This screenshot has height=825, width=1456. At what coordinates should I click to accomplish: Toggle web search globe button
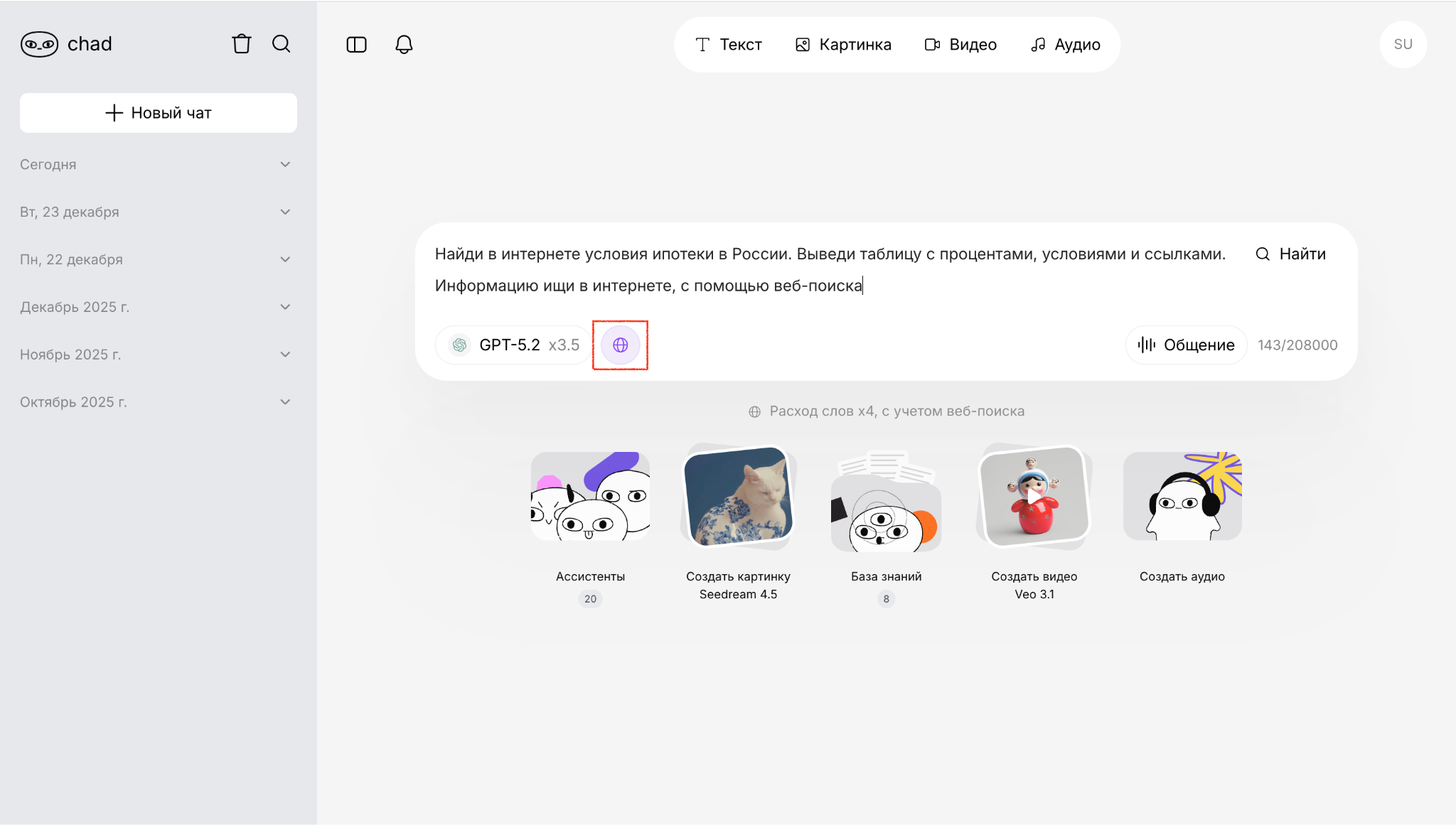click(620, 345)
